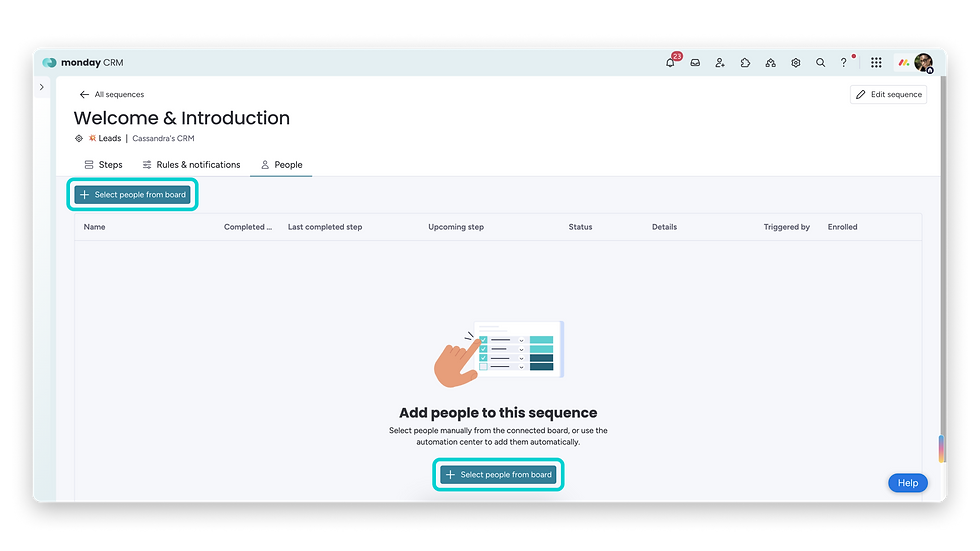
Task: Expand the collapsed left sidebar
Action: [x=42, y=87]
